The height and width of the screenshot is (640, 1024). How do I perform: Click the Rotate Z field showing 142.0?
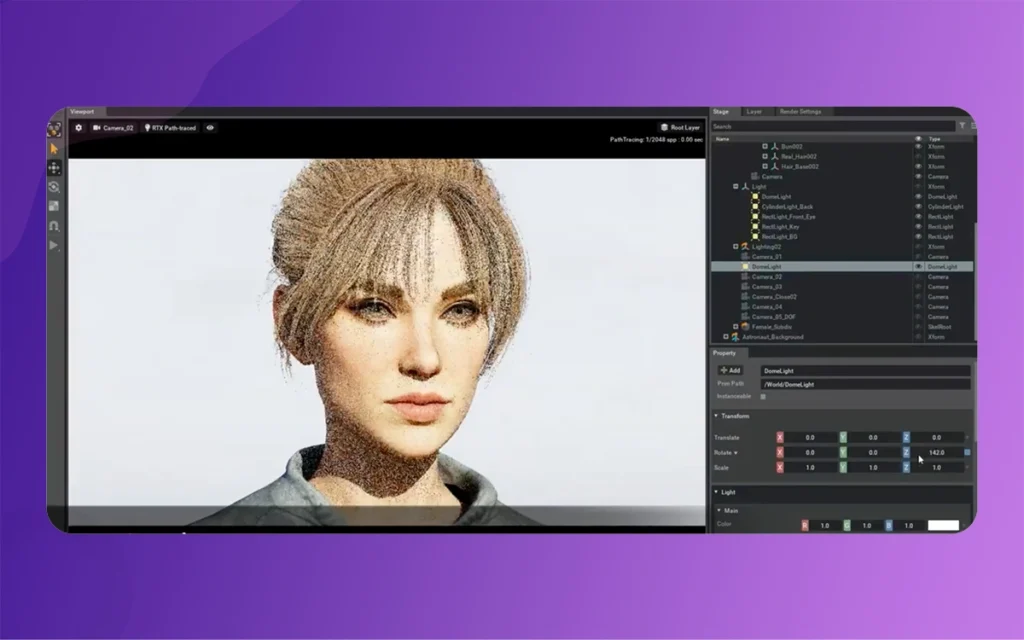click(936, 453)
